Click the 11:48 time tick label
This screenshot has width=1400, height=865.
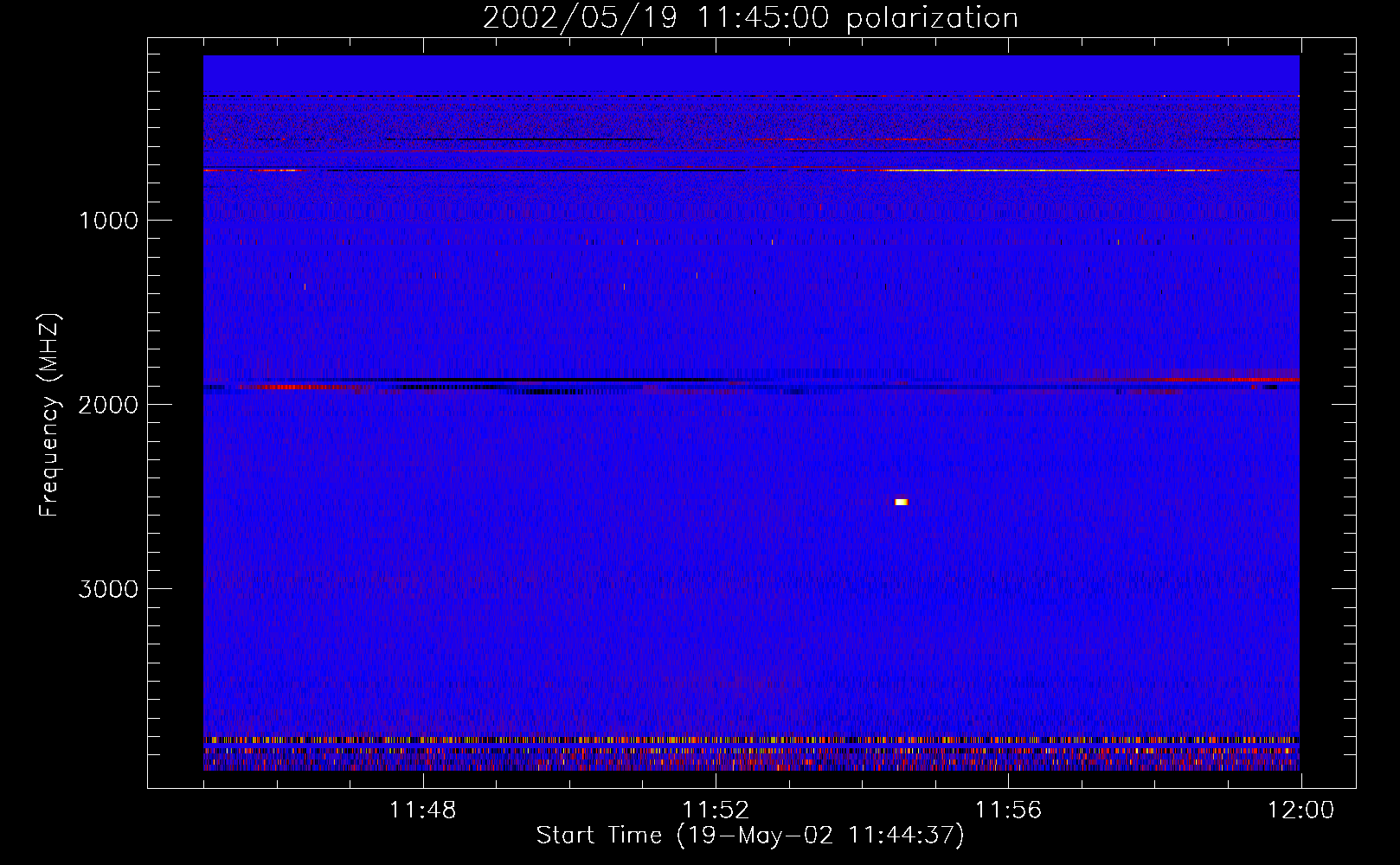click(423, 811)
